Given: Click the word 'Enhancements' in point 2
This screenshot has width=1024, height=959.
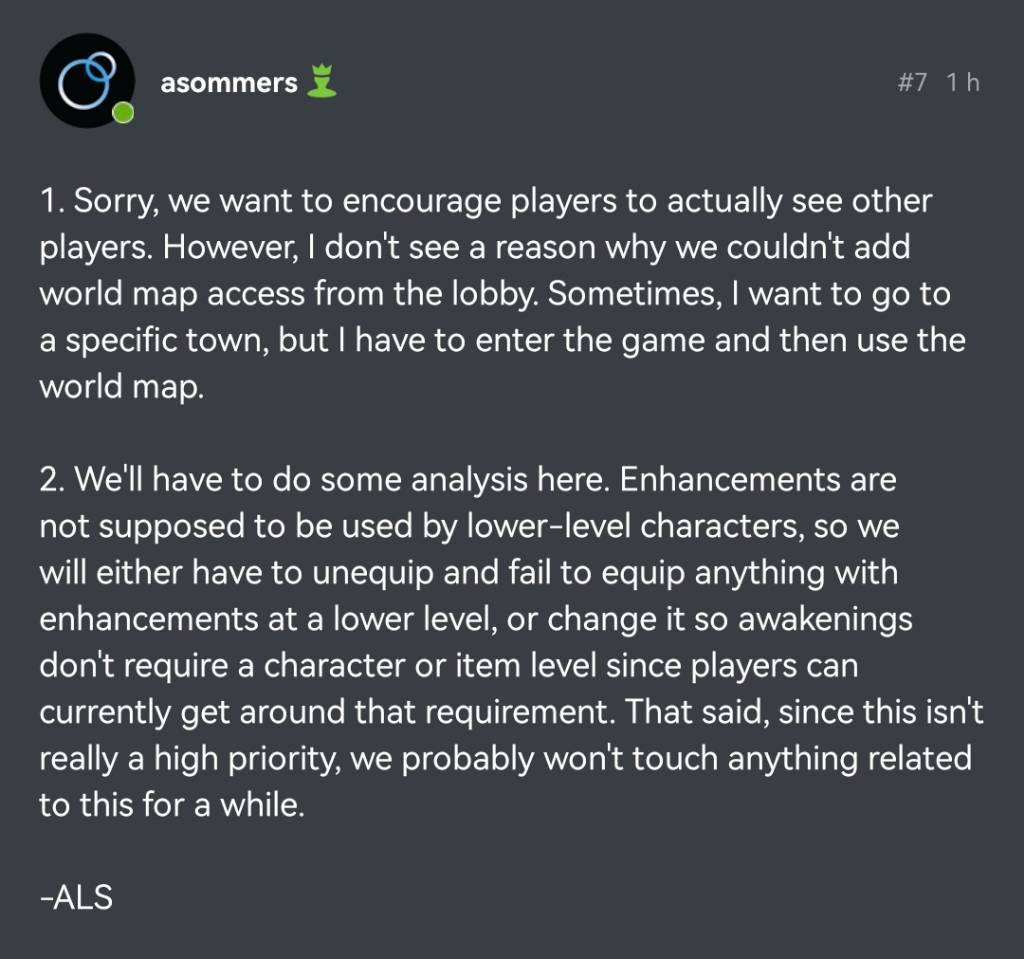Looking at the screenshot, I should coord(731,480).
